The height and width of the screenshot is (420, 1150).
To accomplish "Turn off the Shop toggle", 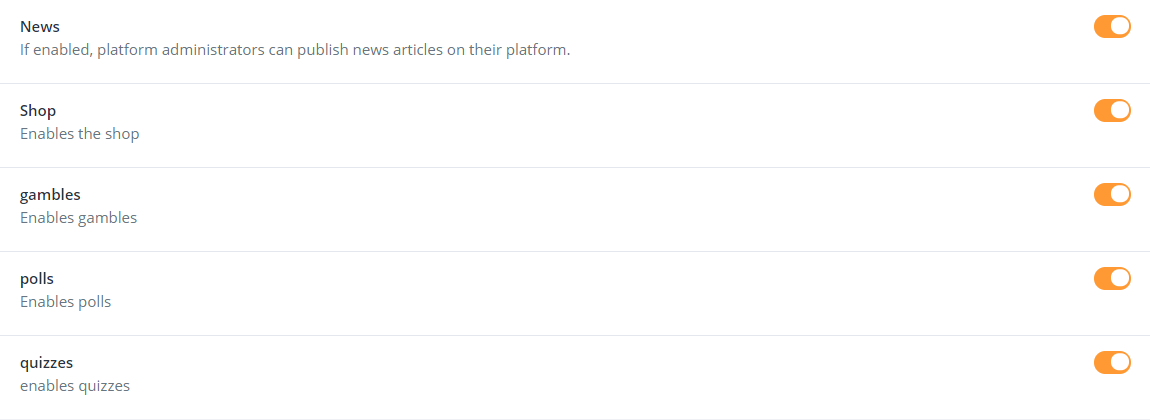I will coord(1112,110).
